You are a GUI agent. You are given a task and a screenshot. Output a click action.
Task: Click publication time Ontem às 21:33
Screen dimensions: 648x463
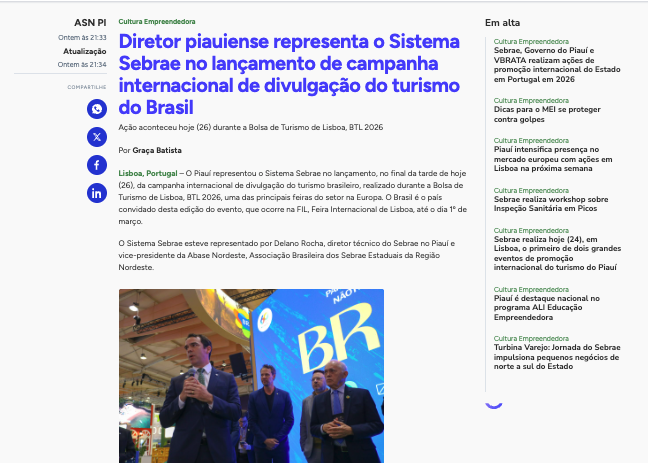82,38
